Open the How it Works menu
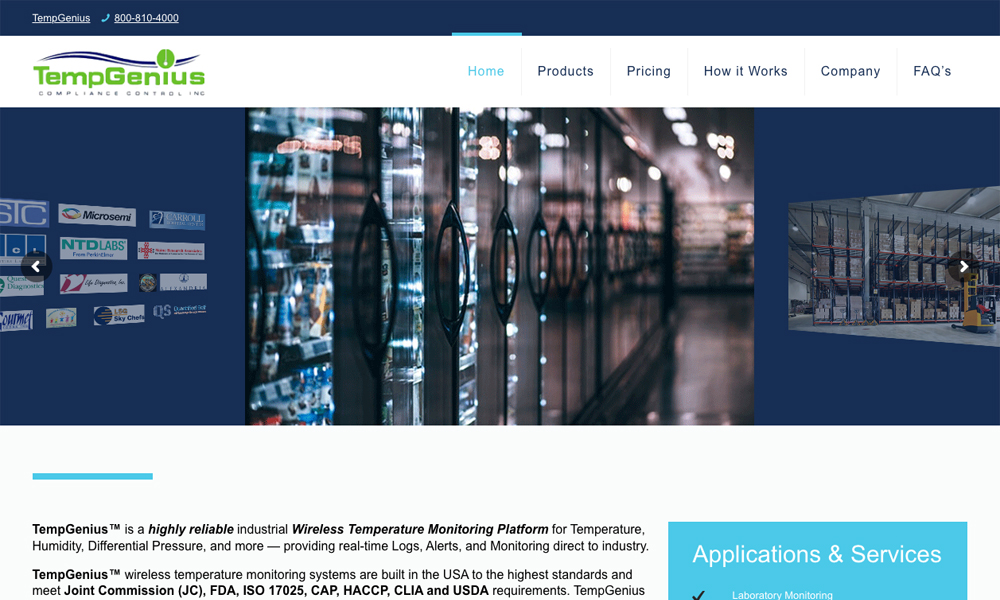 [745, 71]
